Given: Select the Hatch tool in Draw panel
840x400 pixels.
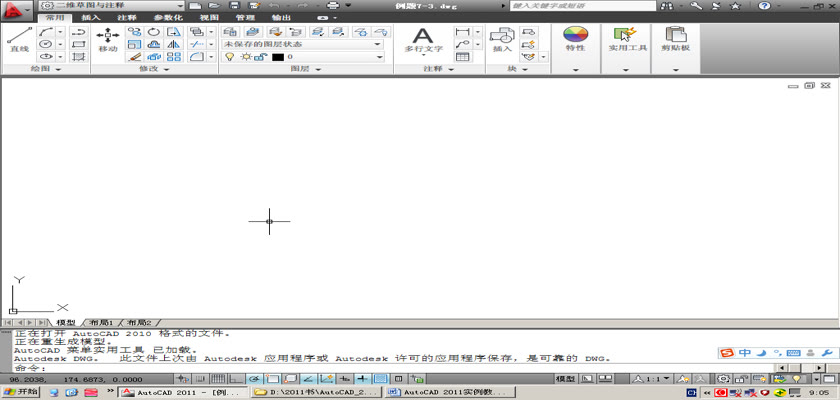Looking at the screenshot, I should (79, 56).
